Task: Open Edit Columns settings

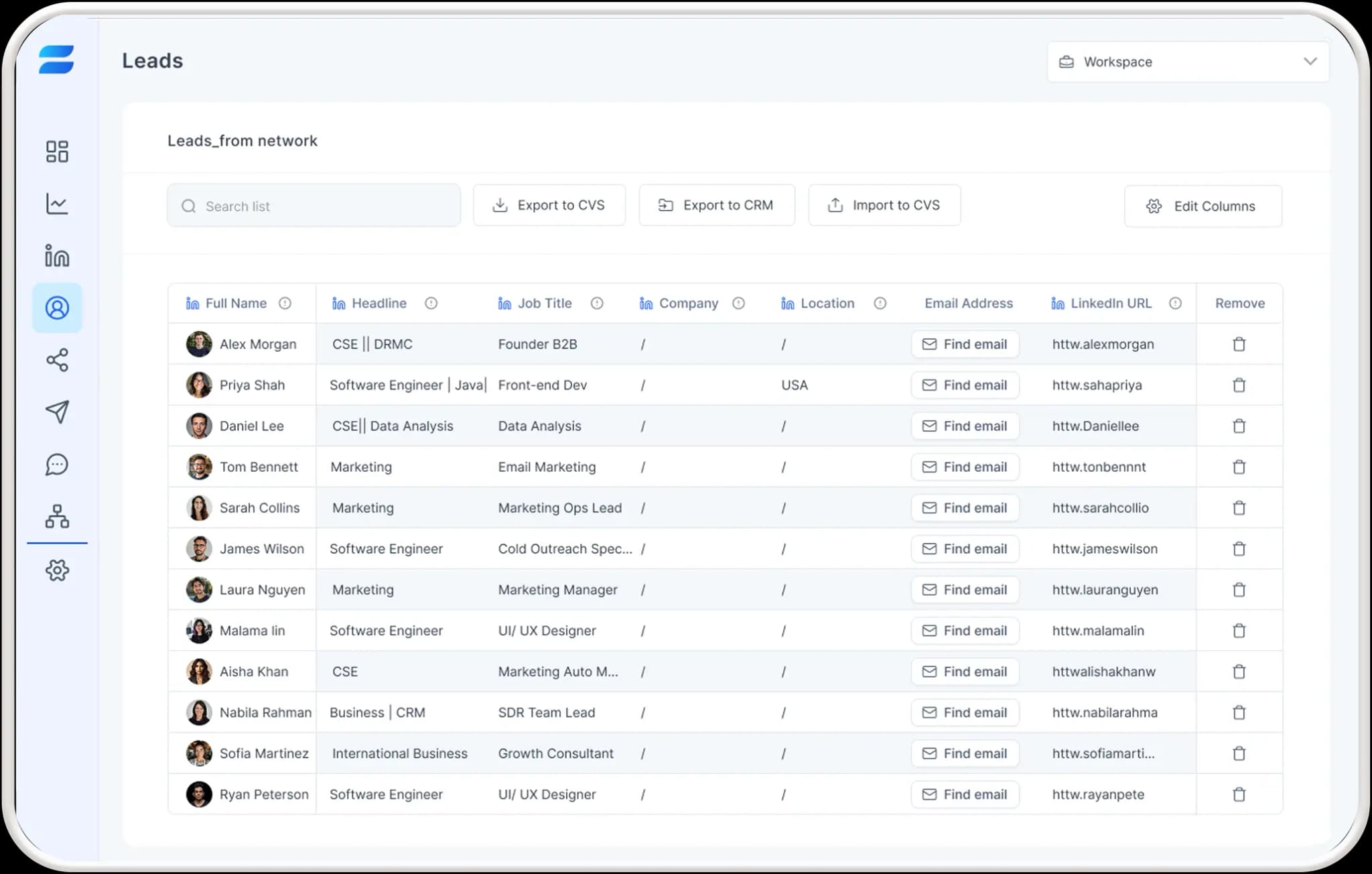Action: 1203,206
